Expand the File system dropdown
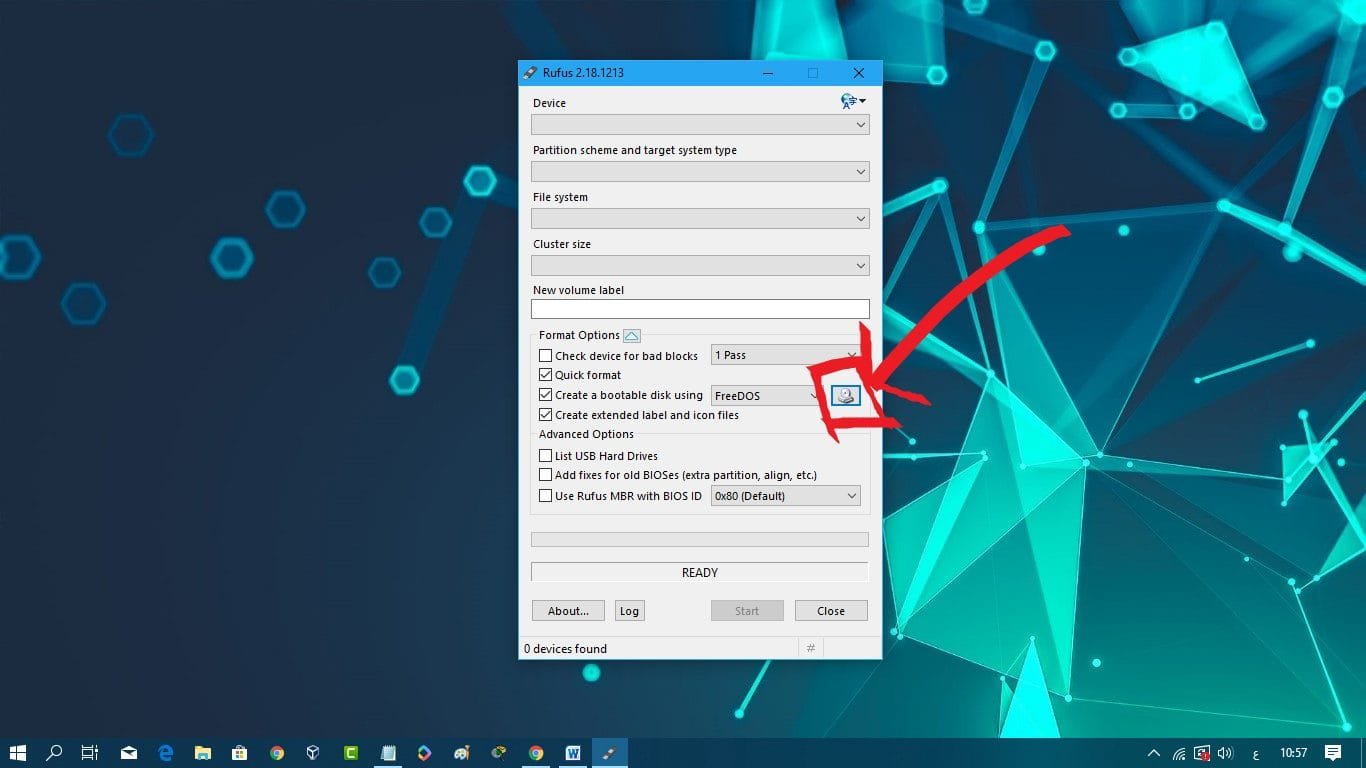 pos(700,219)
